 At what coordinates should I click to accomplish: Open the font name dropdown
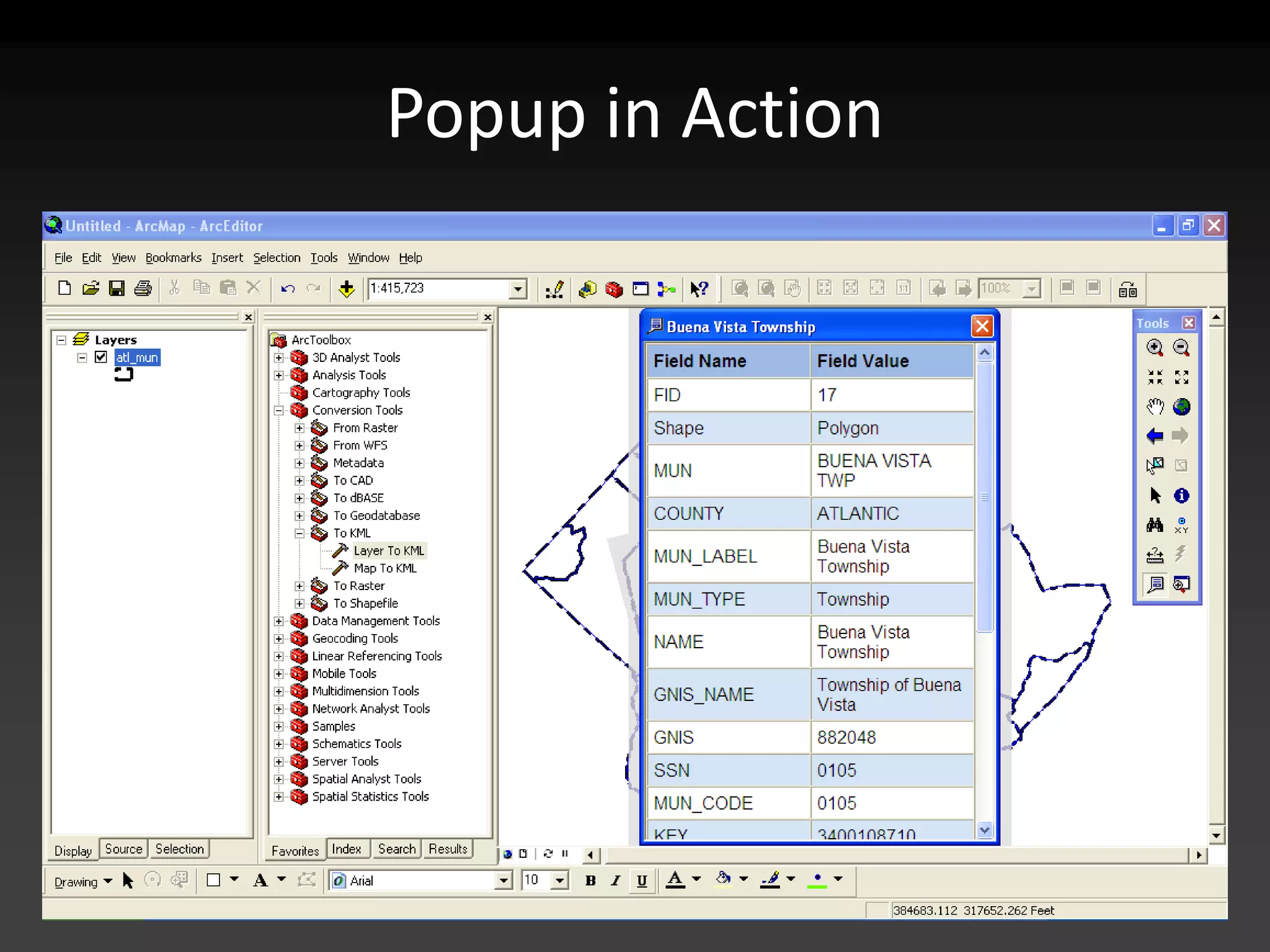pos(504,880)
